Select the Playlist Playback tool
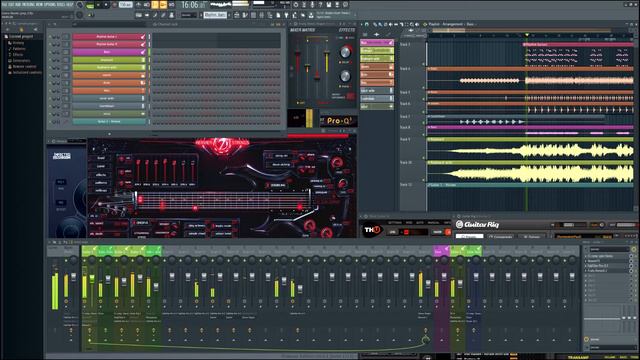Screen dimensions: 640x360 click(x=417, y=24)
